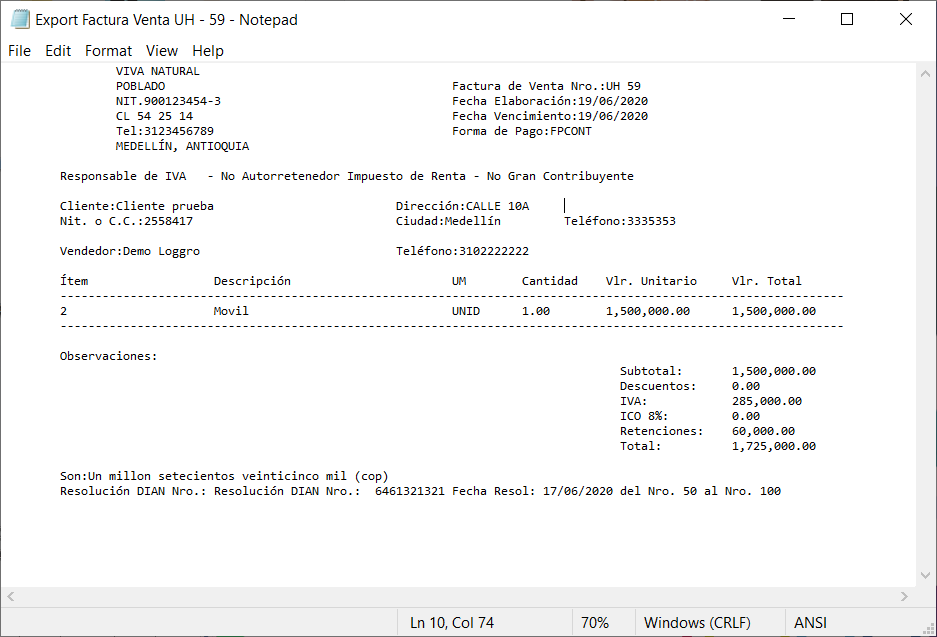Open the File menu

point(20,50)
